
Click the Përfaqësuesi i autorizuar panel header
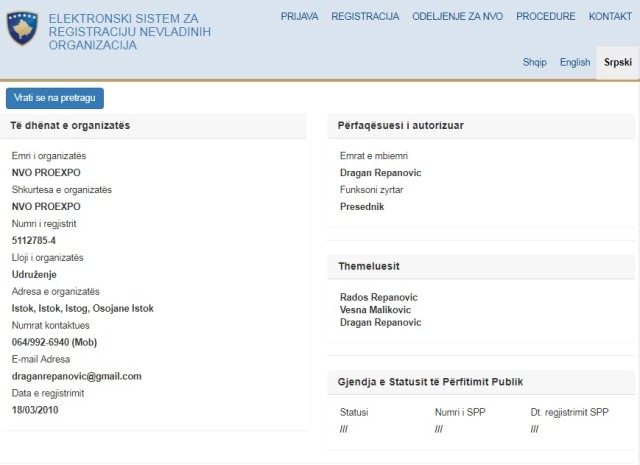click(x=402, y=125)
